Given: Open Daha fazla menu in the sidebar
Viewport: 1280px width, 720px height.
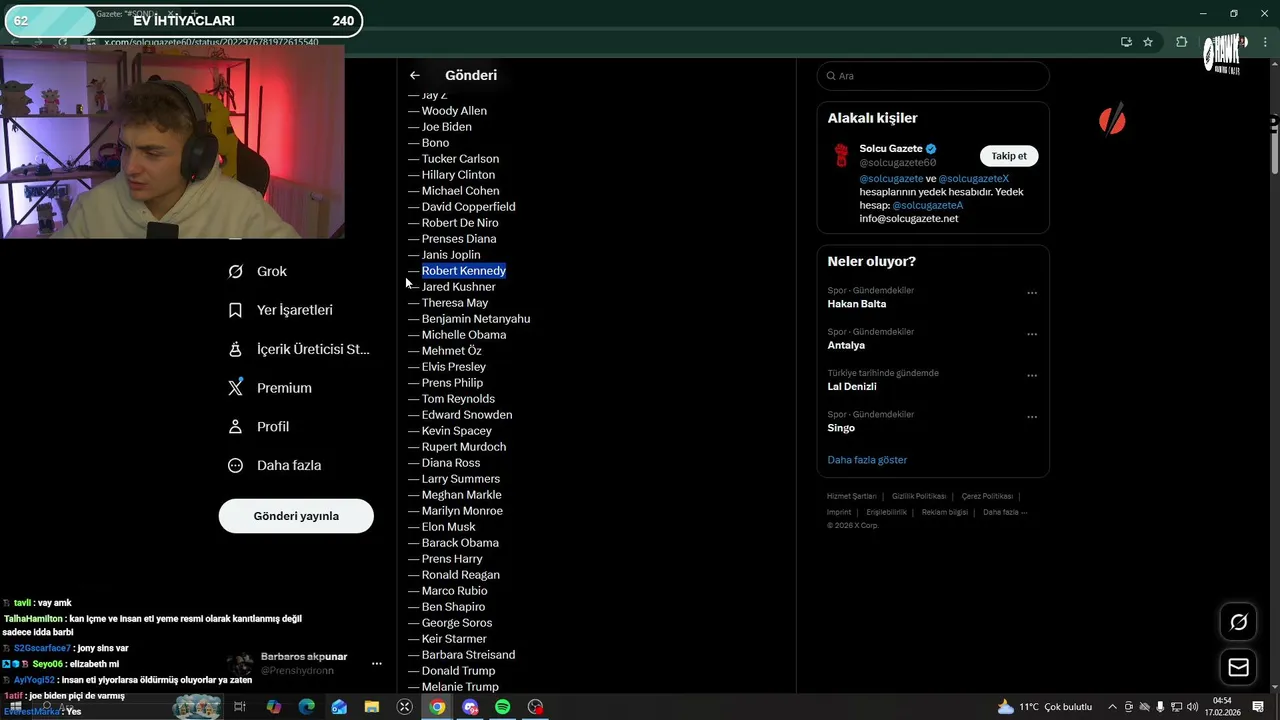Looking at the screenshot, I should pyautogui.click(x=275, y=465).
